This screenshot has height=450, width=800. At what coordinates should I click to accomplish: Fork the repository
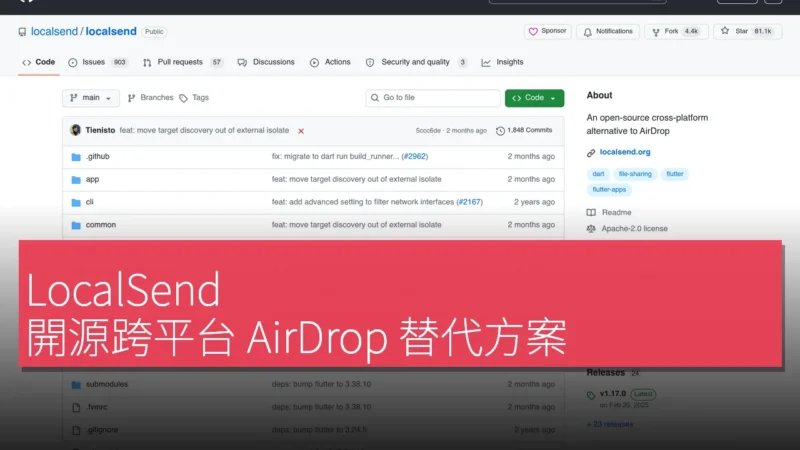676,31
